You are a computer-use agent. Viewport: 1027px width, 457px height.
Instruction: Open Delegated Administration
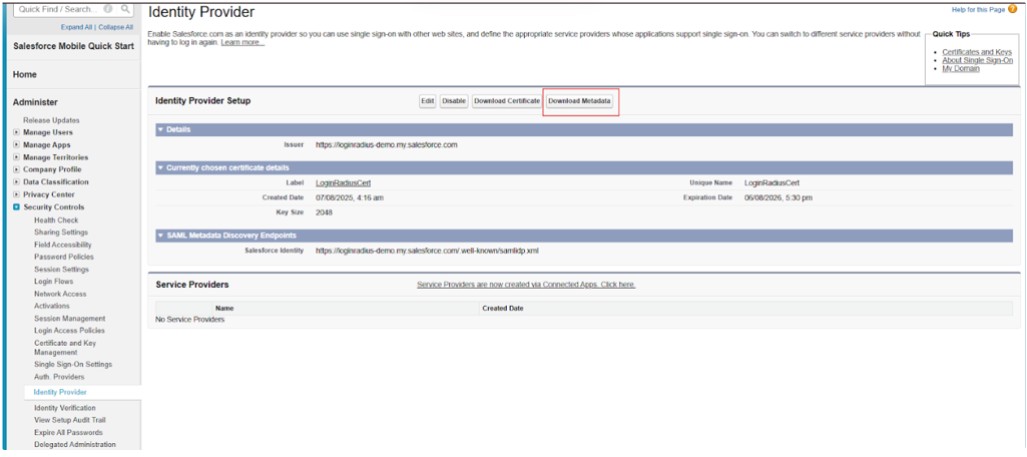75,445
